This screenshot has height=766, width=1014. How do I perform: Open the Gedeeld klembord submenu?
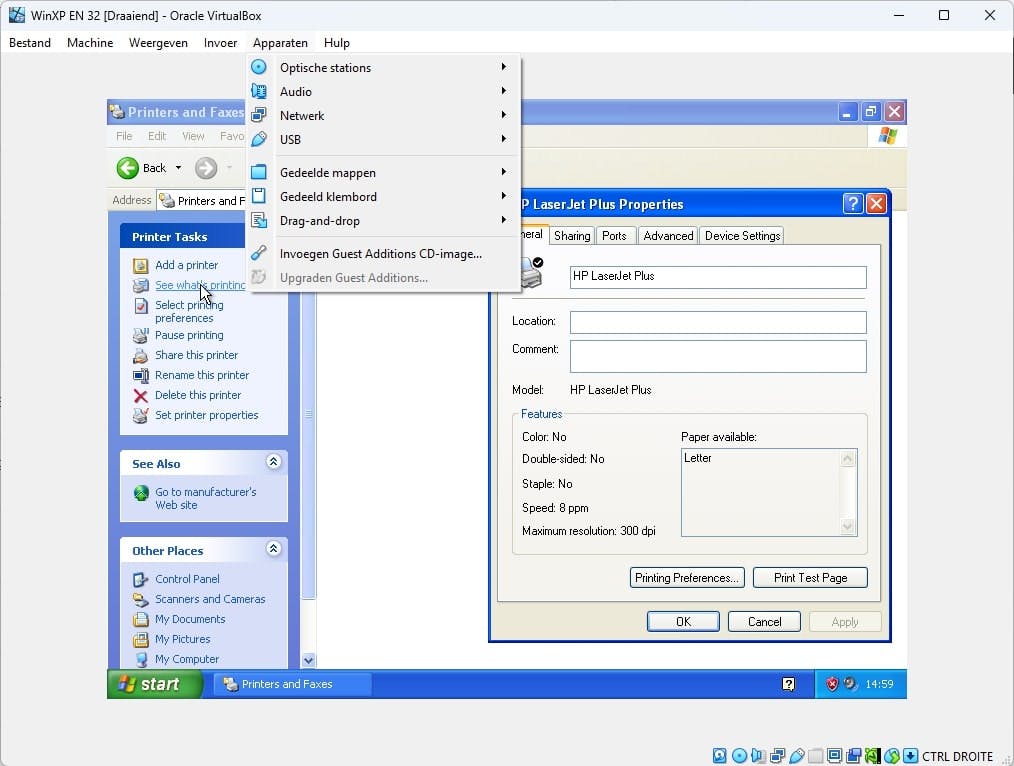(x=383, y=197)
